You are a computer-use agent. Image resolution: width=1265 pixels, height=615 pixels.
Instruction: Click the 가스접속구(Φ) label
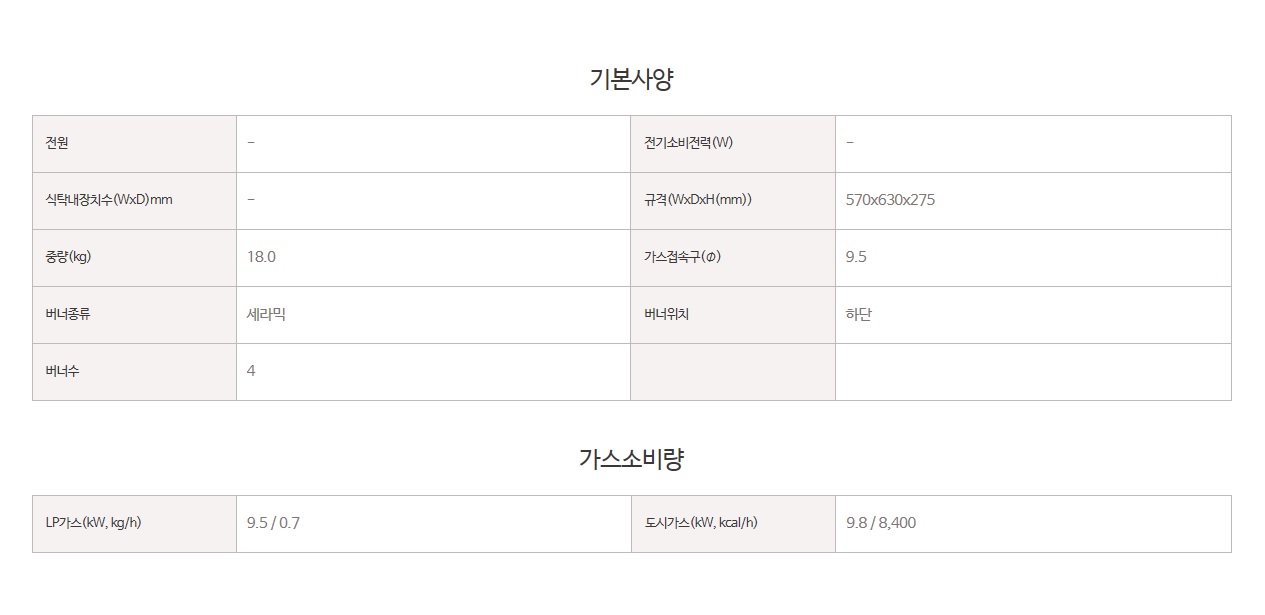coord(683,257)
